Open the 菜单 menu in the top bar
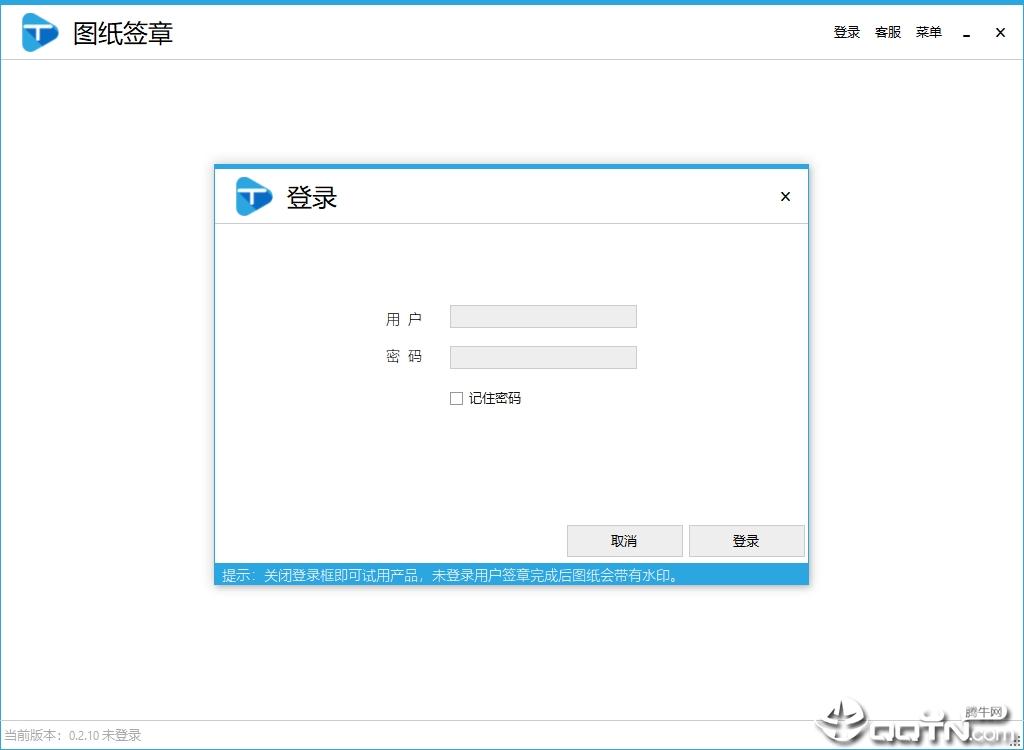Viewport: 1024px width, 750px height. (928, 31)
